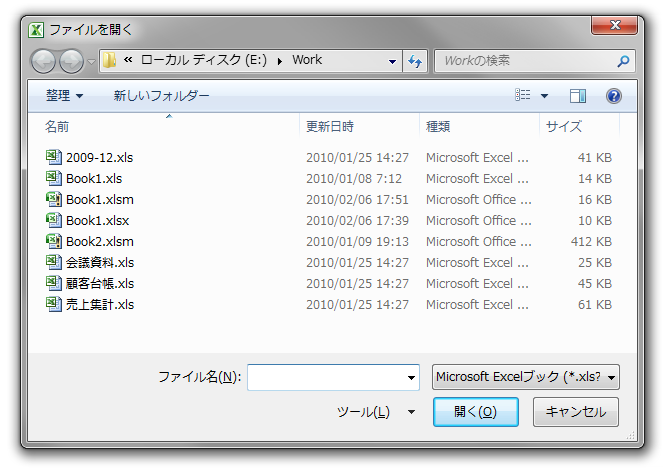Select the Book2.xlsm file icon

point(54,241)
